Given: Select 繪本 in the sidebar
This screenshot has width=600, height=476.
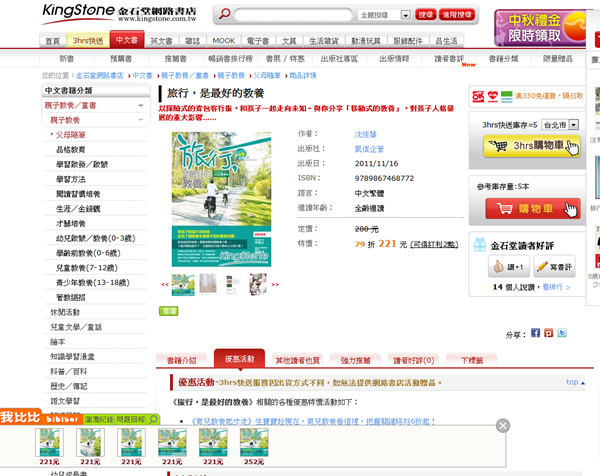Looking at the screenshot, I should [58, 341].
